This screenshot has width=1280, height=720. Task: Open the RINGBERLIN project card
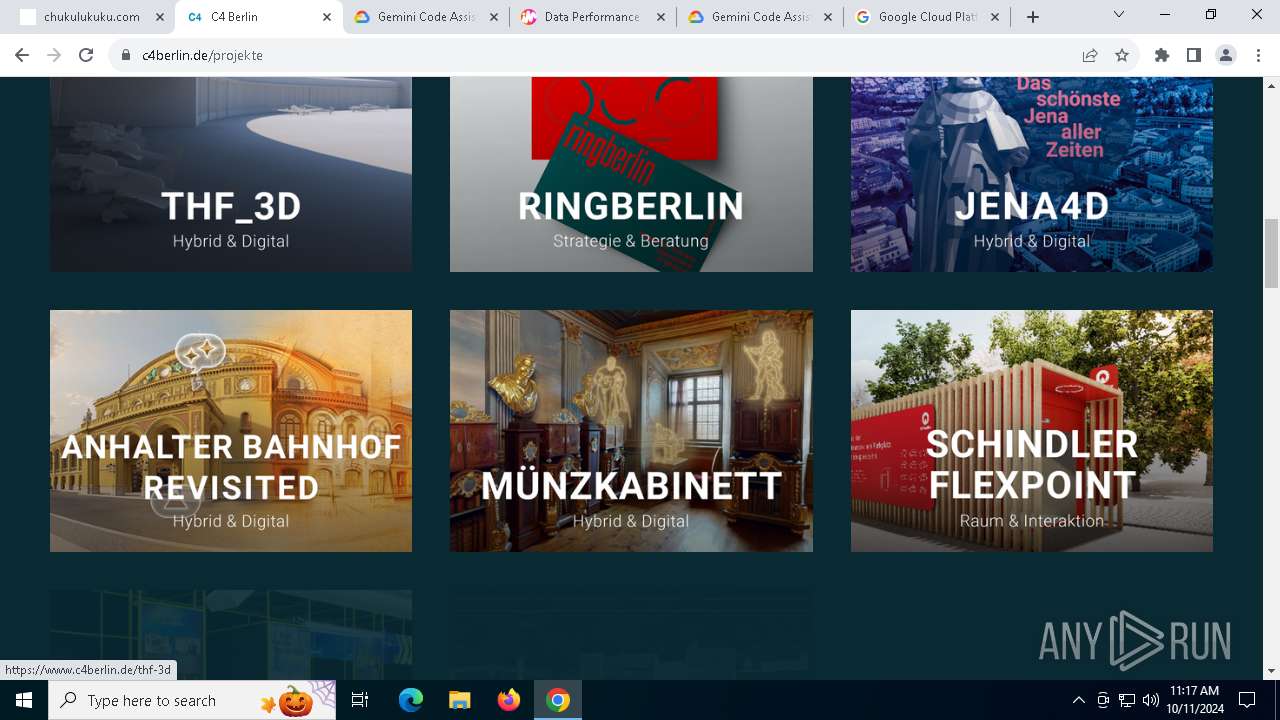click(631, 174)
